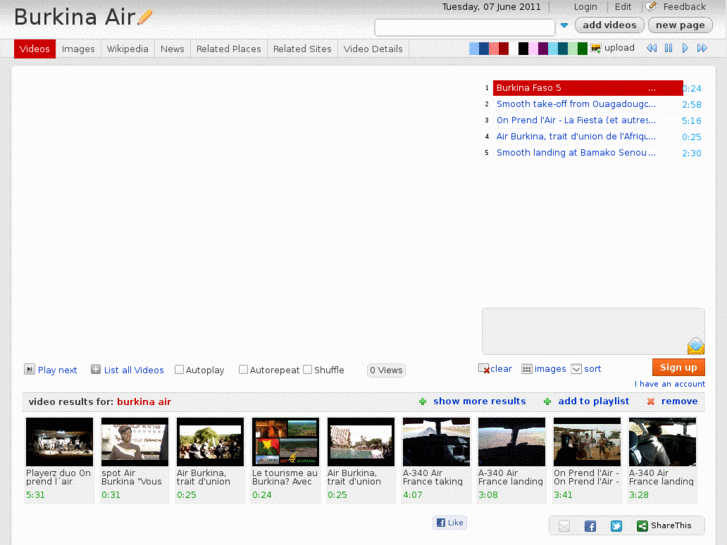Open spot Air Burkina video thumbnail
Screen dimensions: 727x545
coord(134,442)
